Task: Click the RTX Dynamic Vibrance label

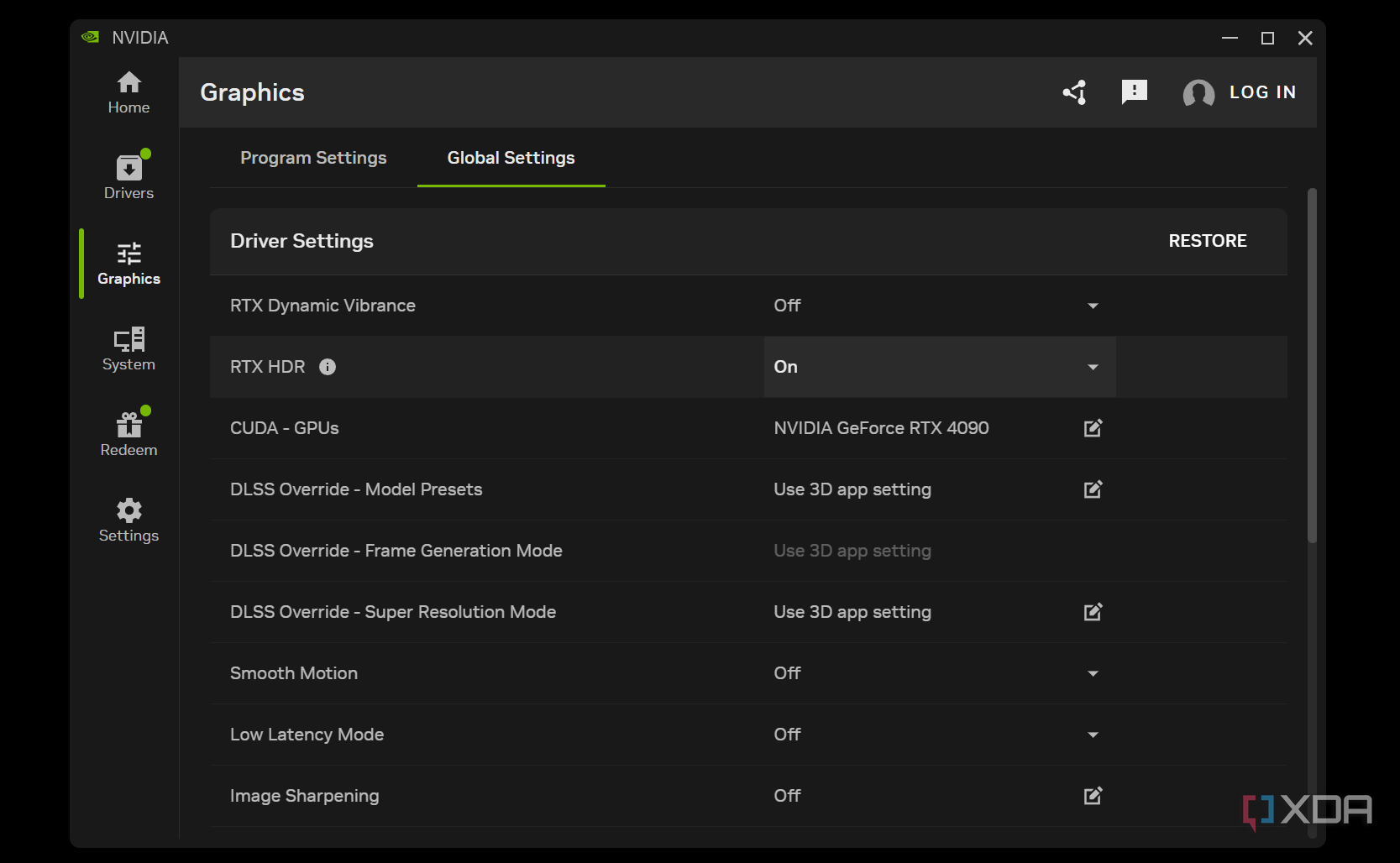Action: (322, 306)
